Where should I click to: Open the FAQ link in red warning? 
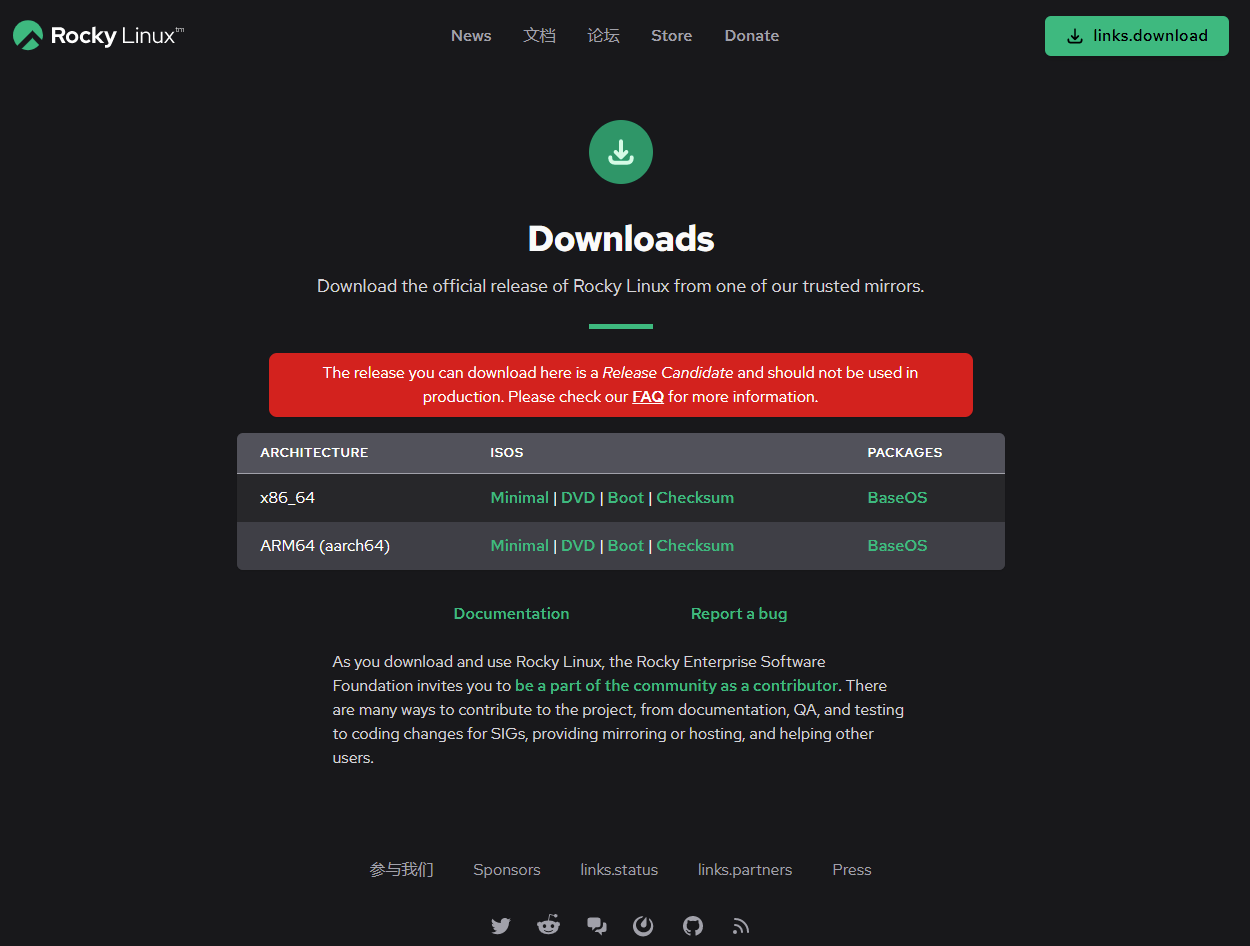pyautogui.click(x=648, y=397)
